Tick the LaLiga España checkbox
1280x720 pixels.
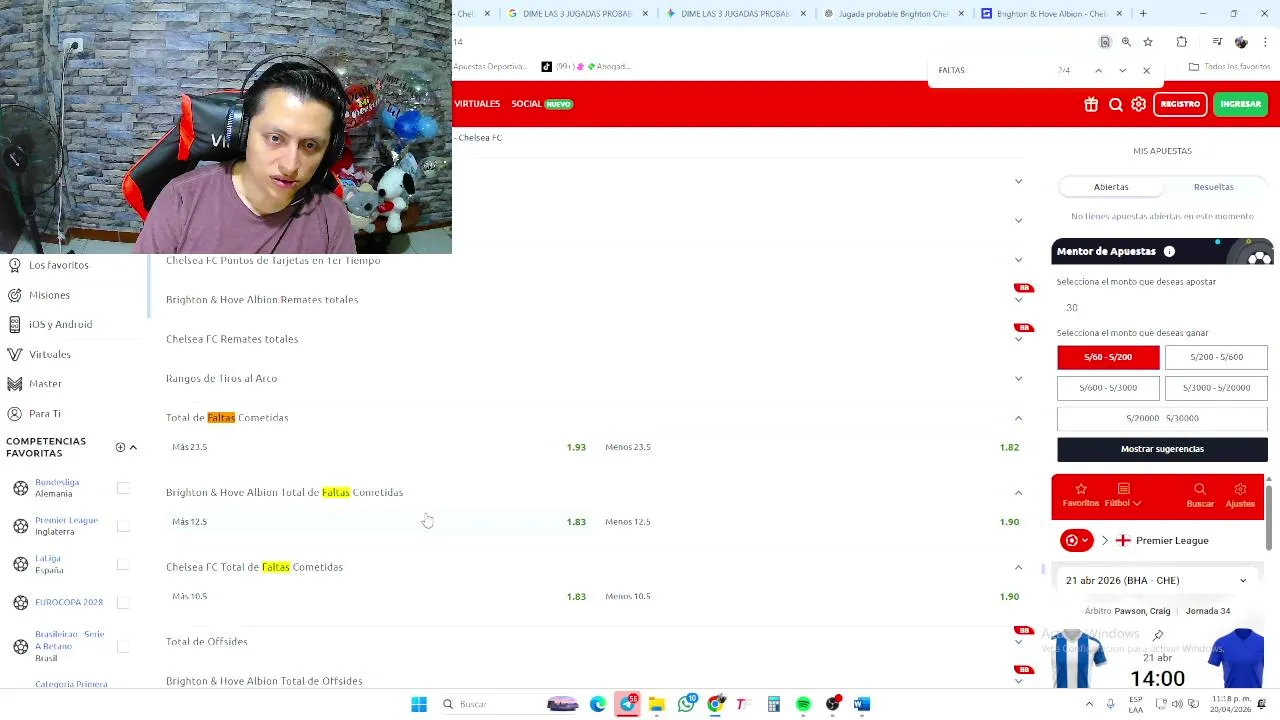[123, 564]
